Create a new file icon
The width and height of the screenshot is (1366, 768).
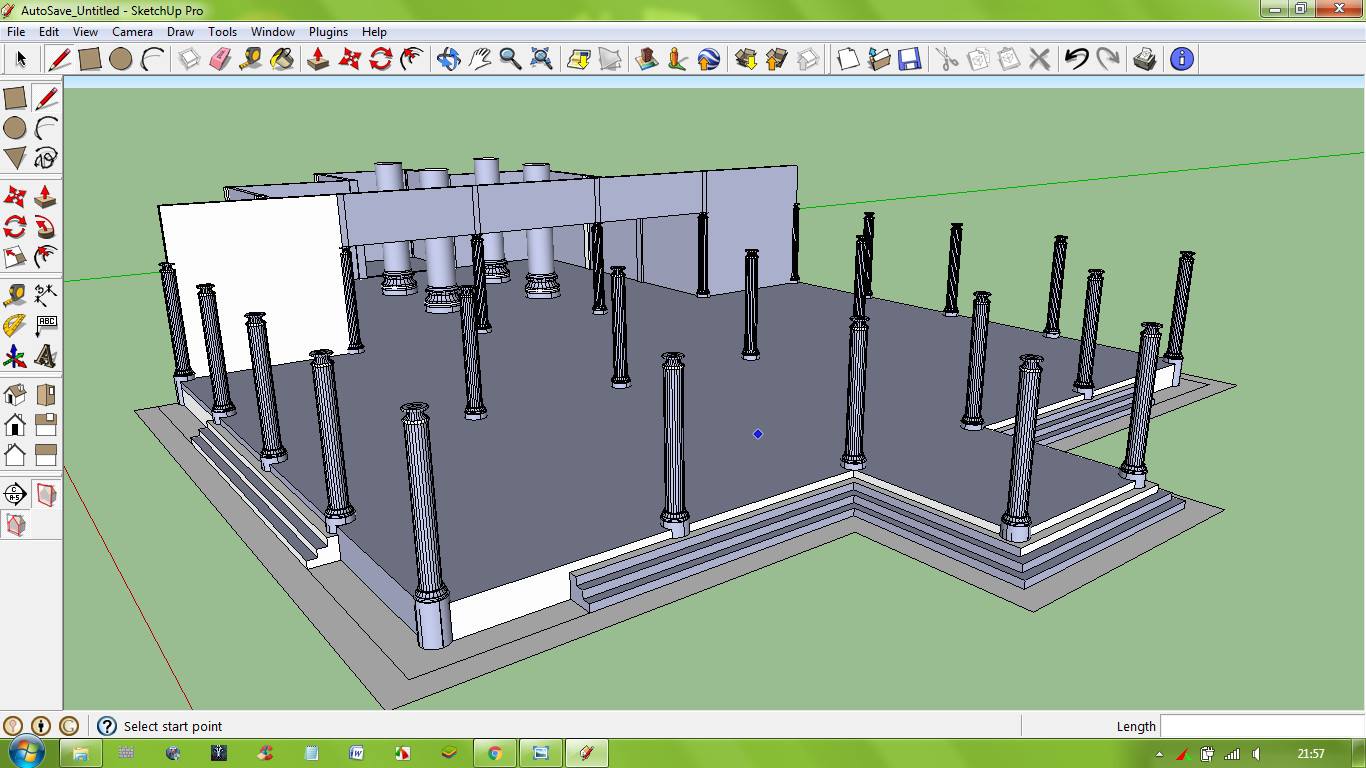[848, 59]
